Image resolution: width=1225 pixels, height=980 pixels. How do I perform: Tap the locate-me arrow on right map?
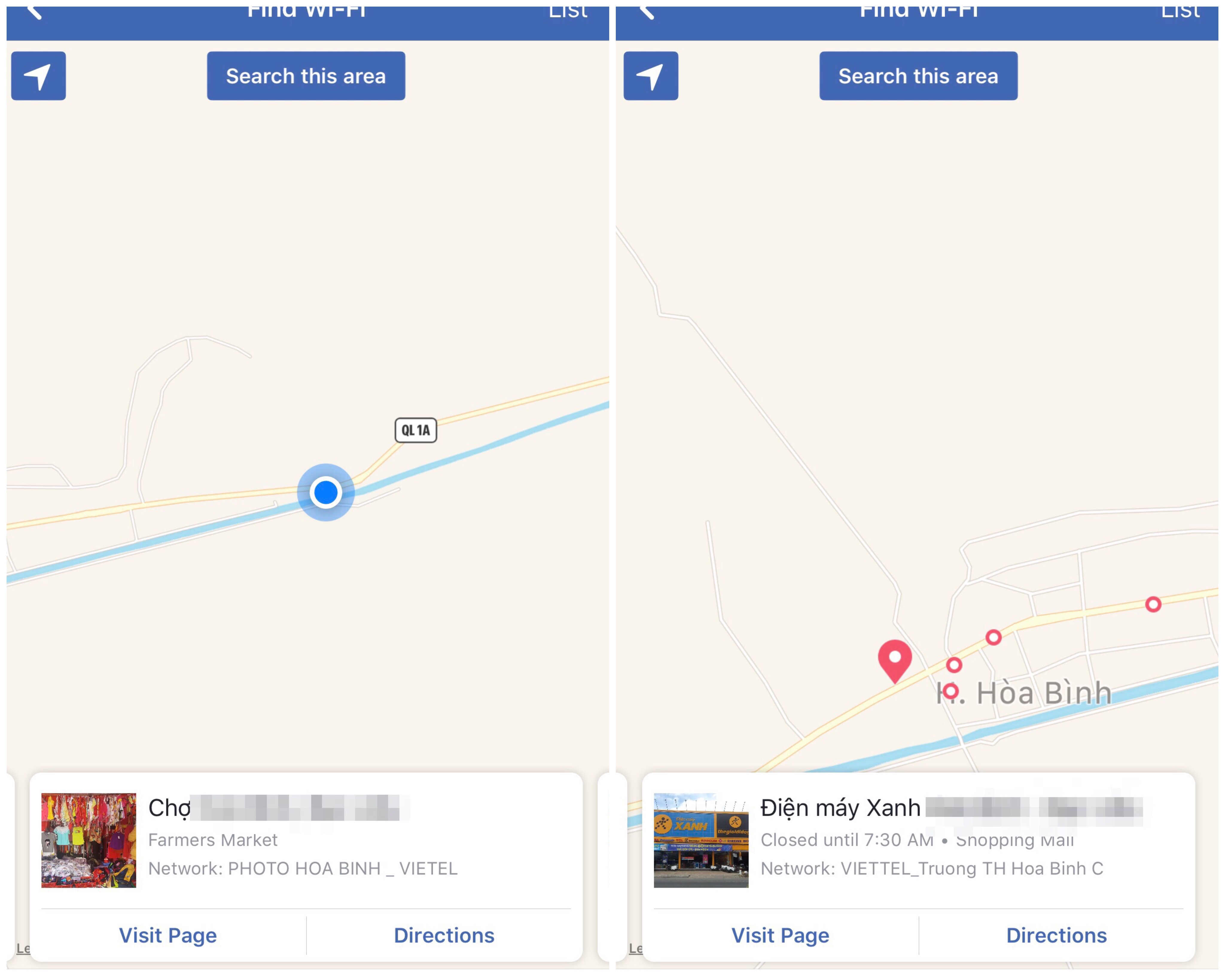tap(650, 76)
